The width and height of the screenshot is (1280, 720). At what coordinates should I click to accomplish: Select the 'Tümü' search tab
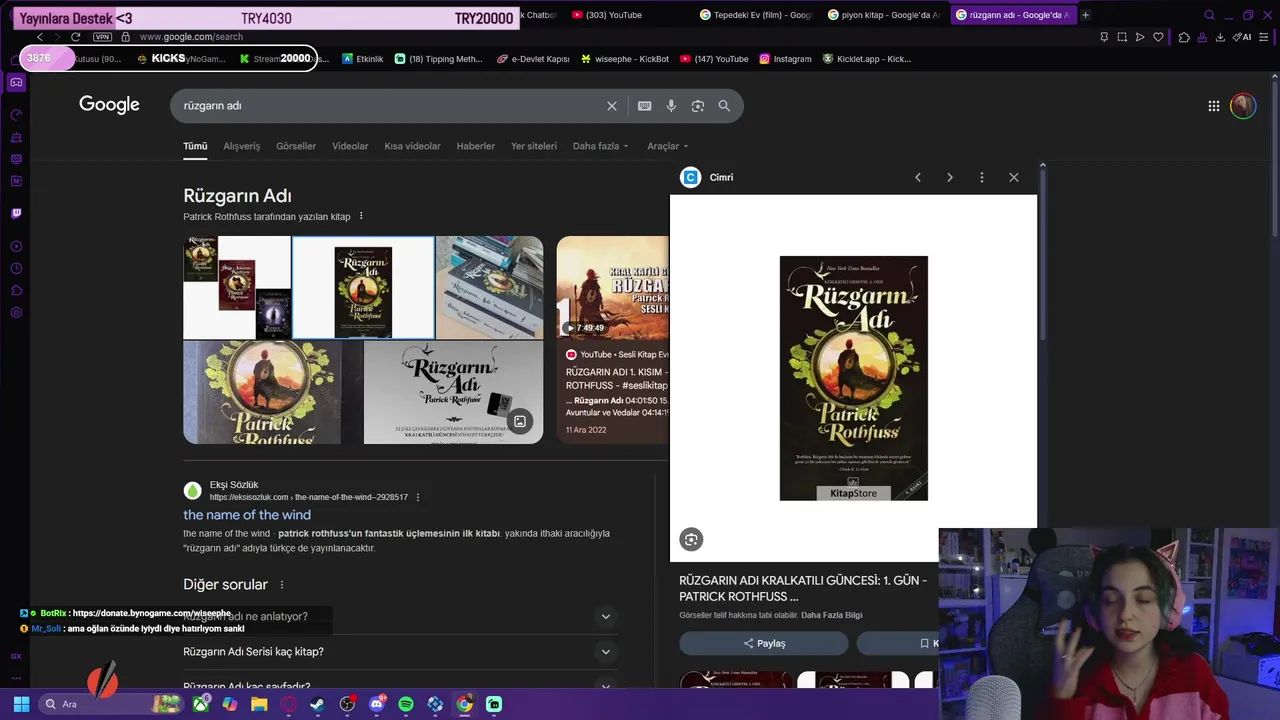tap(195, 146)
